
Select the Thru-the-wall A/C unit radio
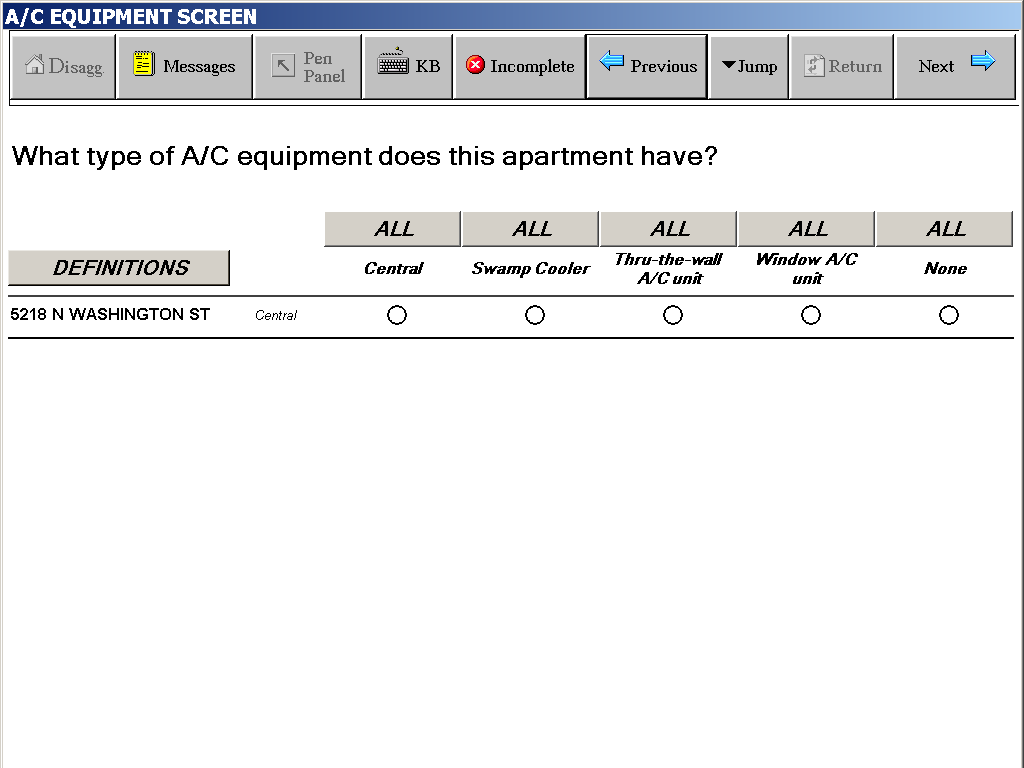click(x=673, y=315)
